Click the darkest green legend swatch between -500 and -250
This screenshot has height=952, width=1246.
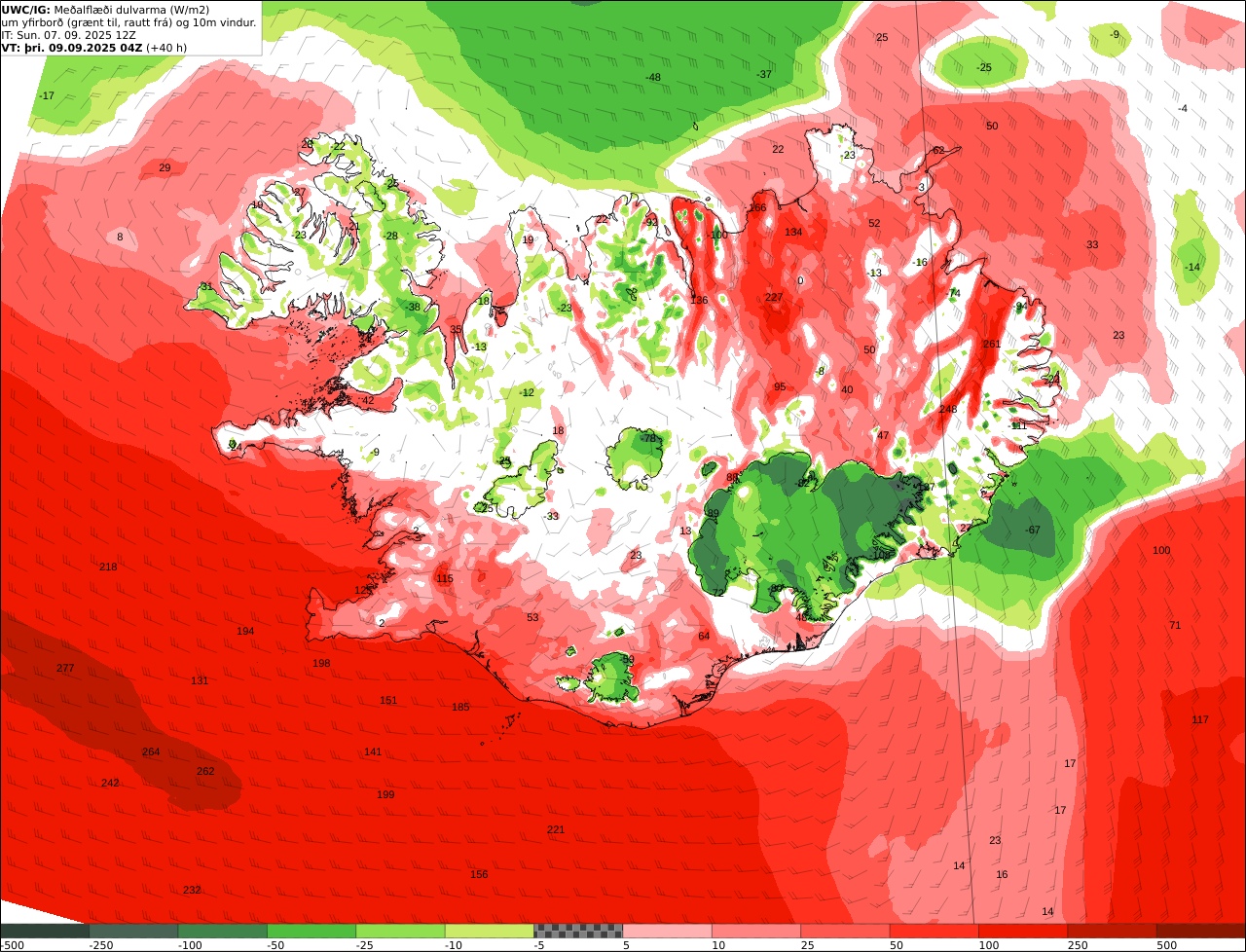[x=45, y=931]
